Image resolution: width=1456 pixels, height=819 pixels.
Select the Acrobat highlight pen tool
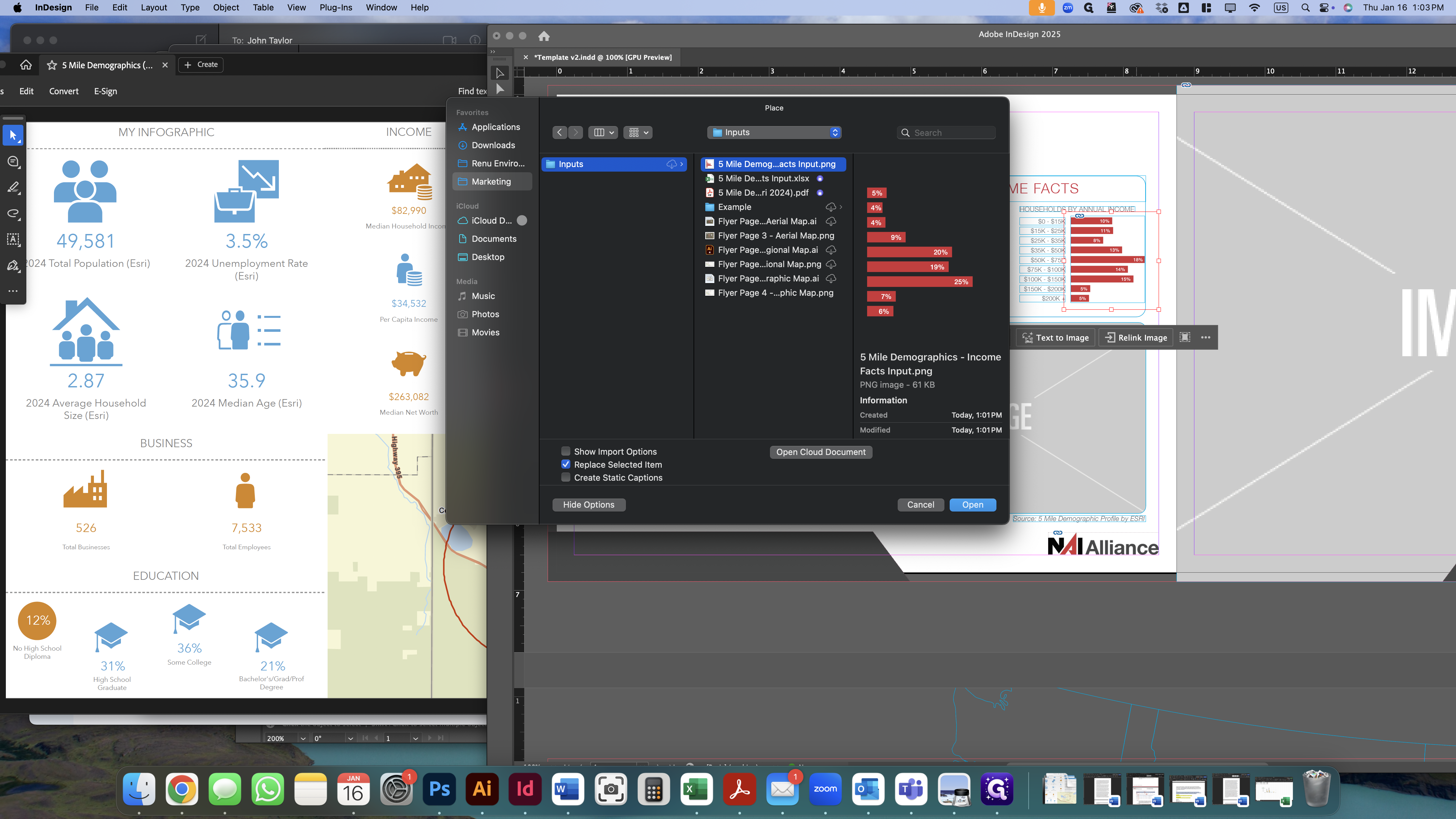pyautogui.click(x=13, y=188)
